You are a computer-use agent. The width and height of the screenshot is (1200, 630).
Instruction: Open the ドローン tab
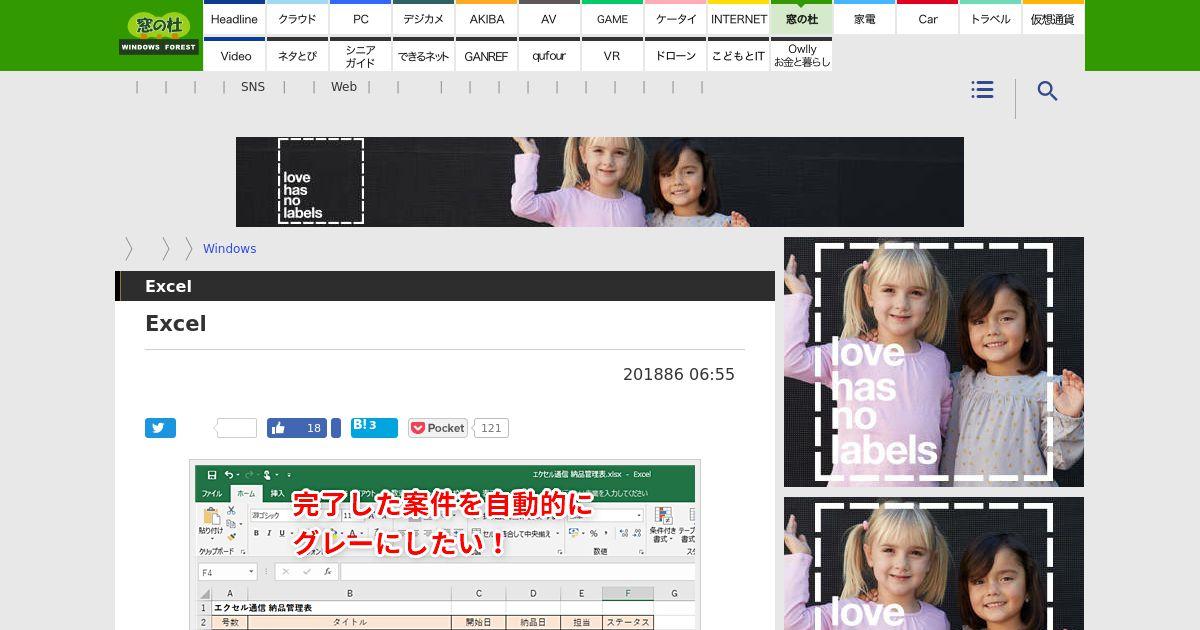(x=676, y=55)
